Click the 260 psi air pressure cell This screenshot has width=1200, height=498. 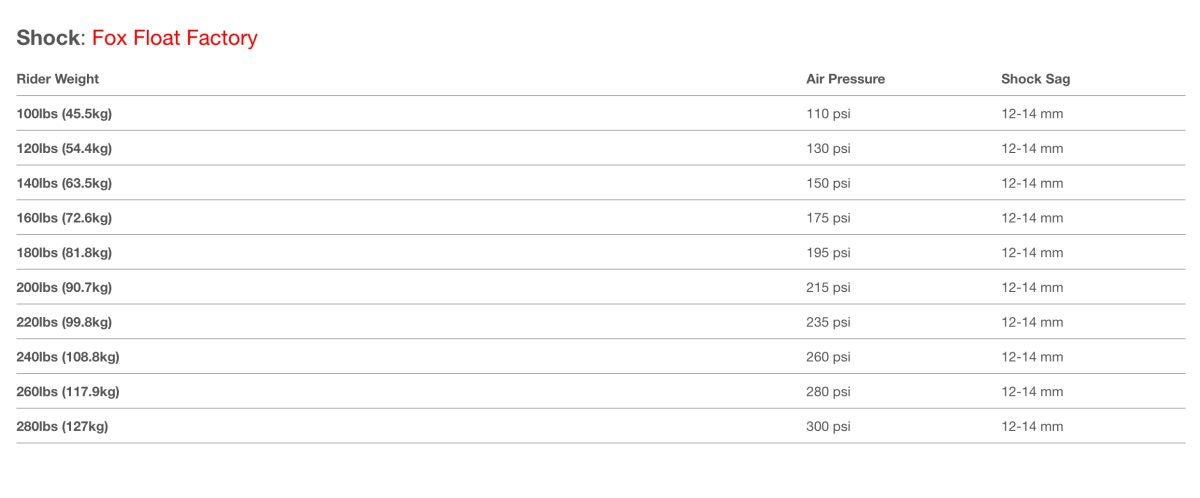pyautogui.click(x=828, y=357)
